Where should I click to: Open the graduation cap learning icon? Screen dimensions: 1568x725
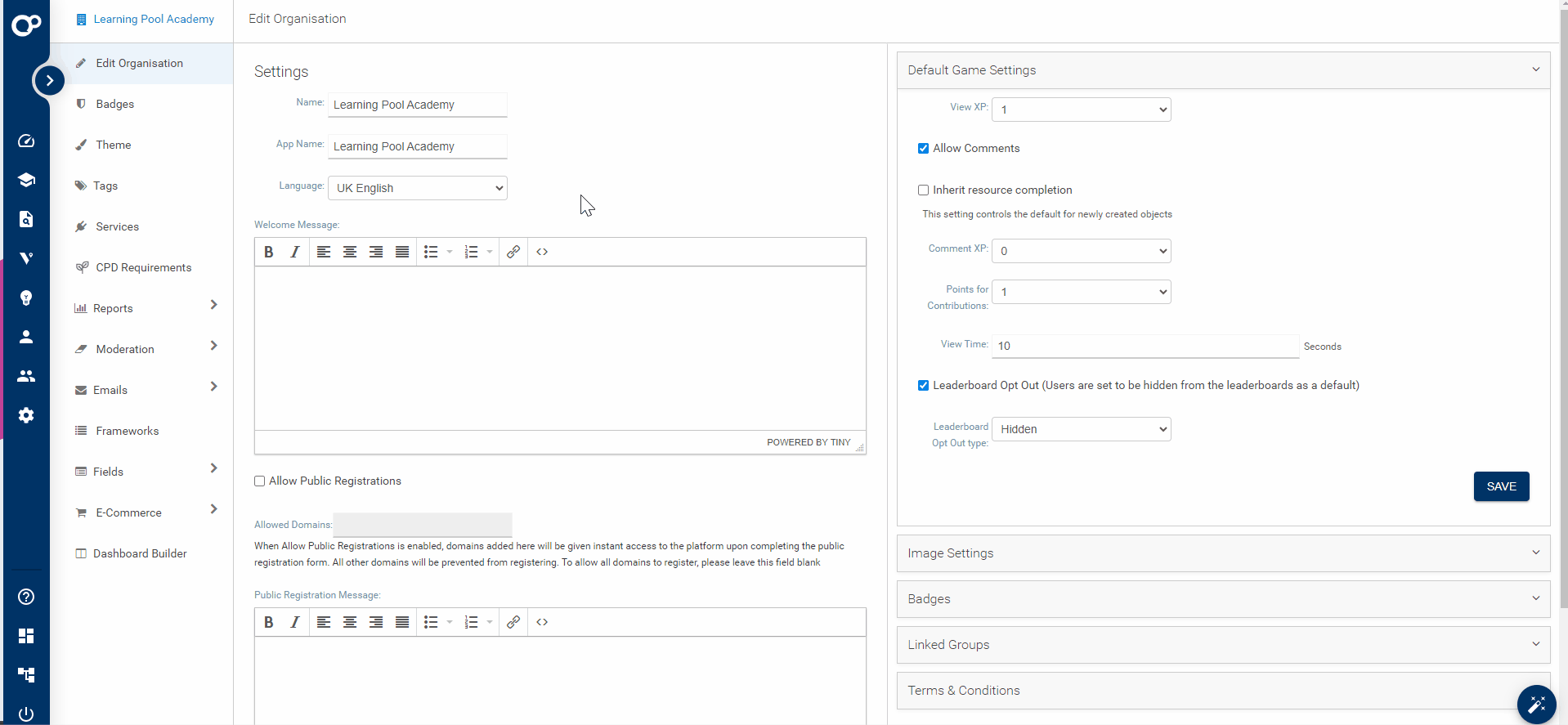26,180
